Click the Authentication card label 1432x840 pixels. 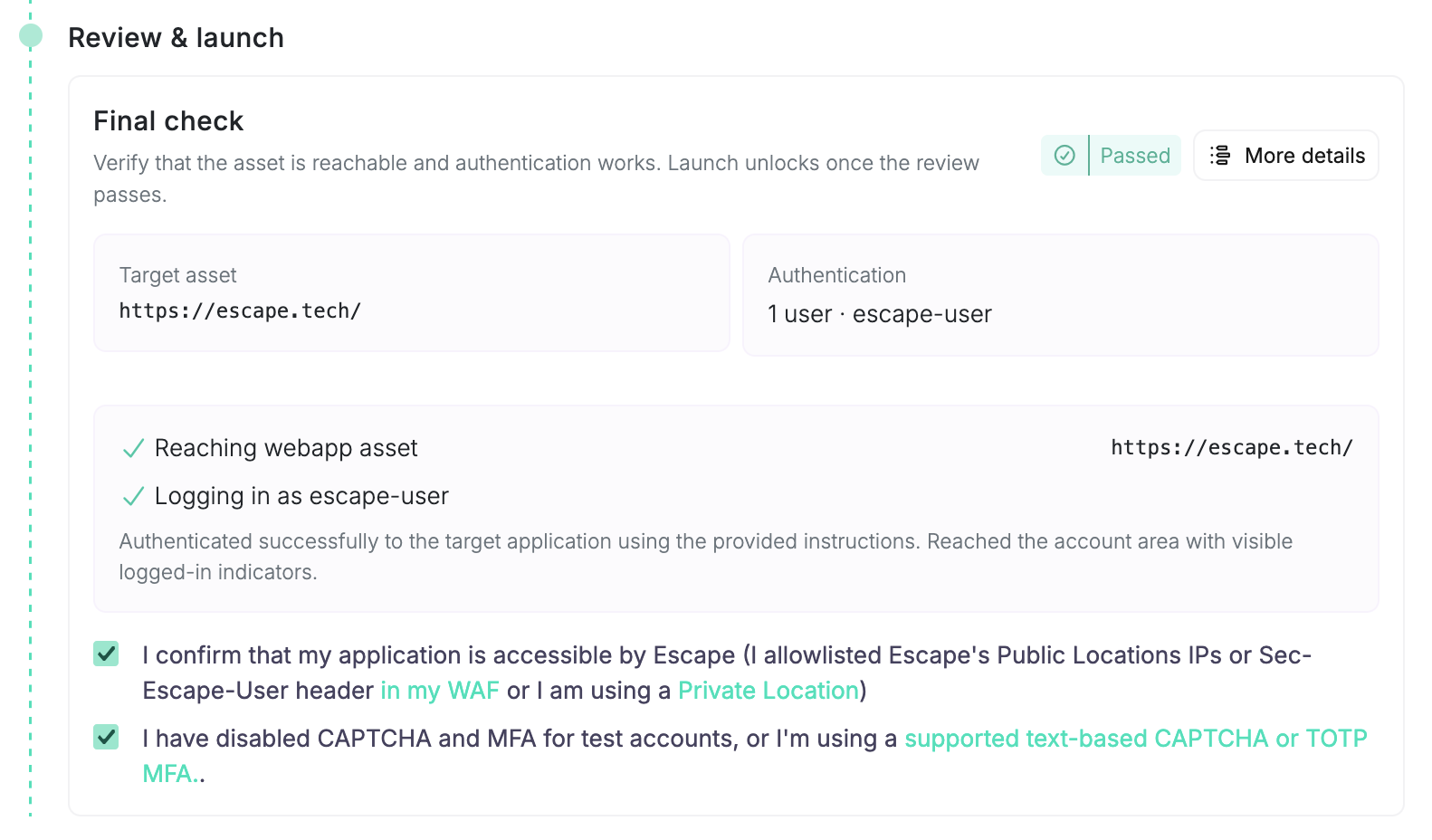click(837, 275)
